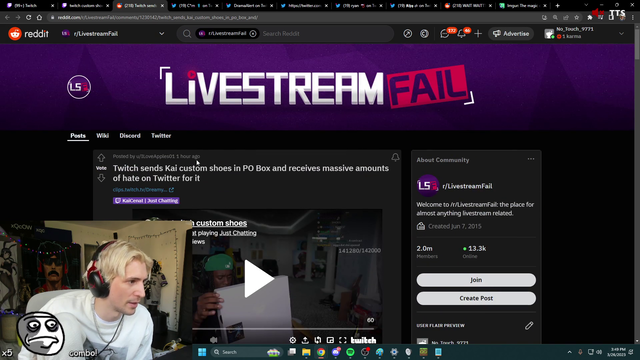Click the LivestreamFail community avatar
Viewport: 640px width, 360px height.
point(79,87)
